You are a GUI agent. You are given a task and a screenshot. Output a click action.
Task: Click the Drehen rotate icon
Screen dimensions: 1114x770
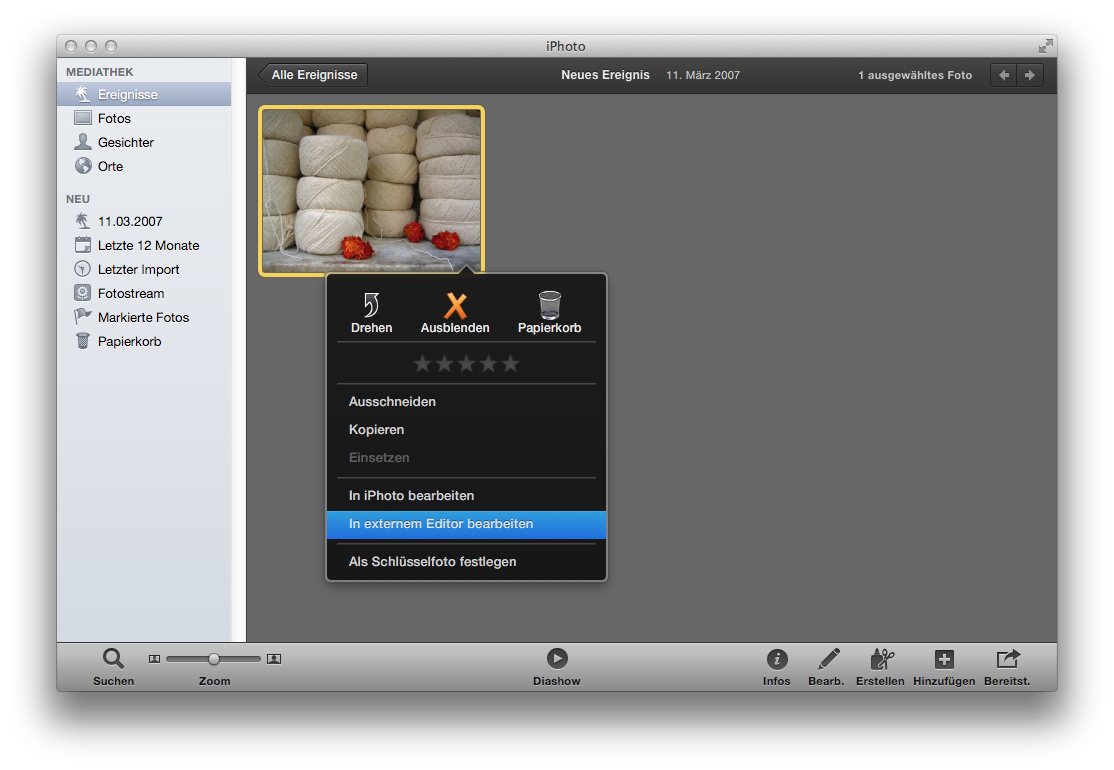pyautogui.click(x=371, y=305)
